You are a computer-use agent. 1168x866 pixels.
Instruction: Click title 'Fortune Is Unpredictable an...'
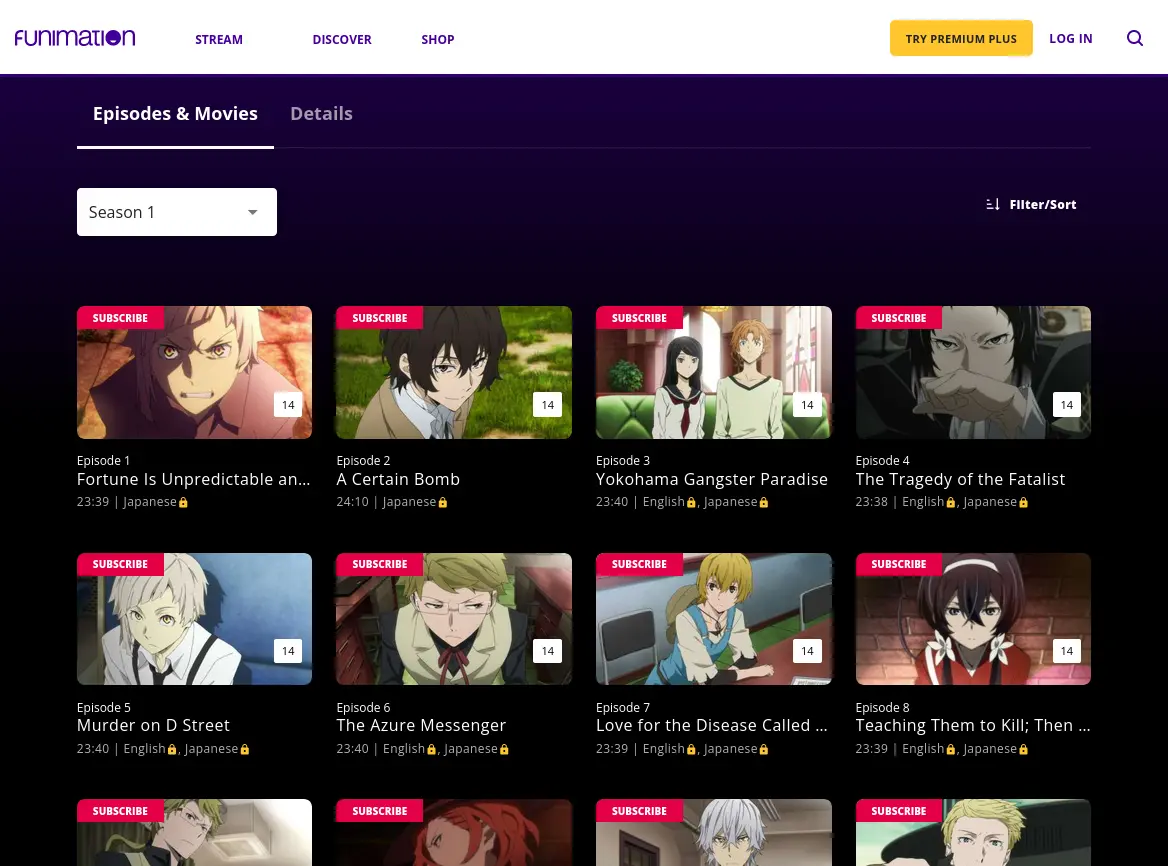[x=194, y=480]
